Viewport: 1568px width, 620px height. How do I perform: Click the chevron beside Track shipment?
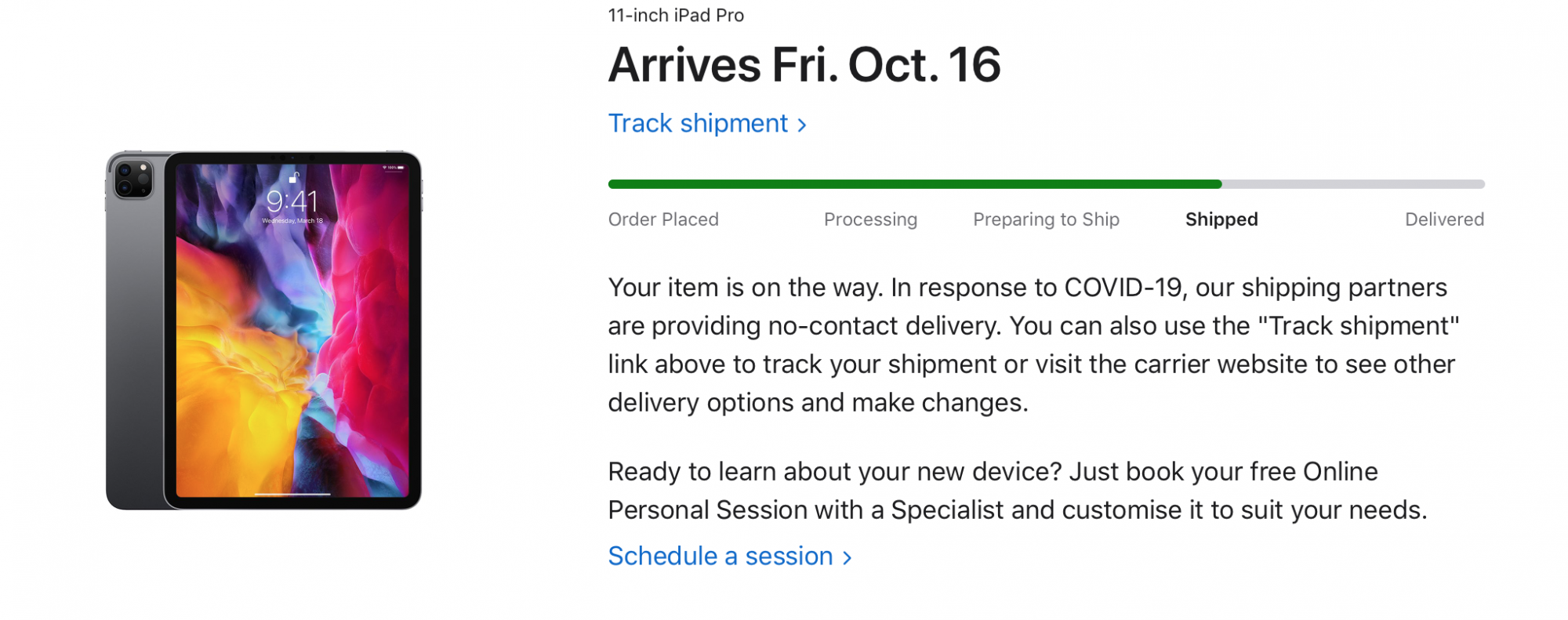[802, 125]
